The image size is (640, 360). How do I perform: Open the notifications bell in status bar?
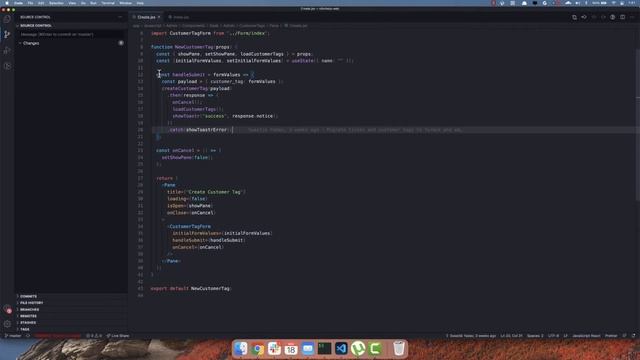(633, 336)
